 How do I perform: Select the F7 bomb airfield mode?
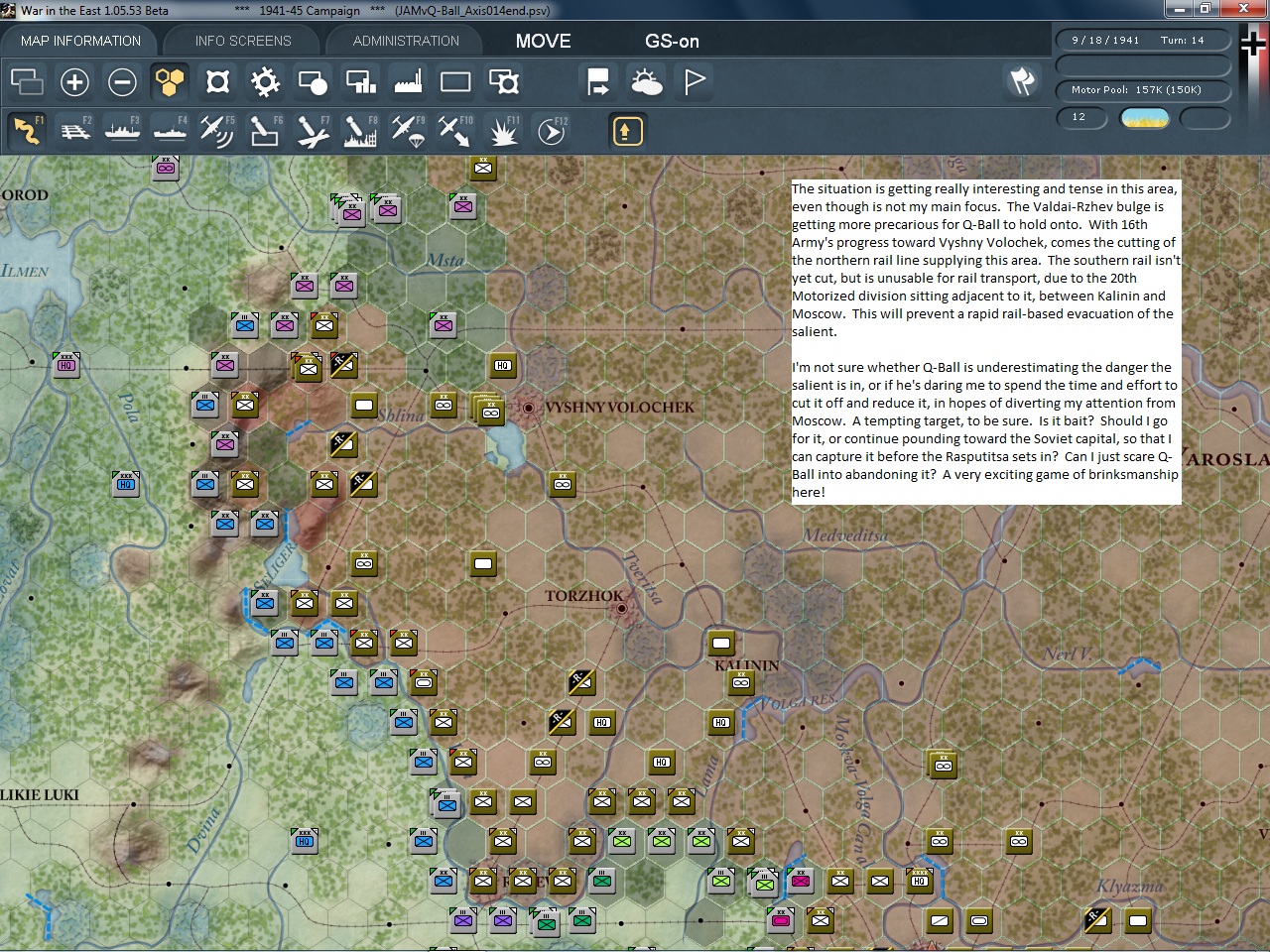[313, 130]
